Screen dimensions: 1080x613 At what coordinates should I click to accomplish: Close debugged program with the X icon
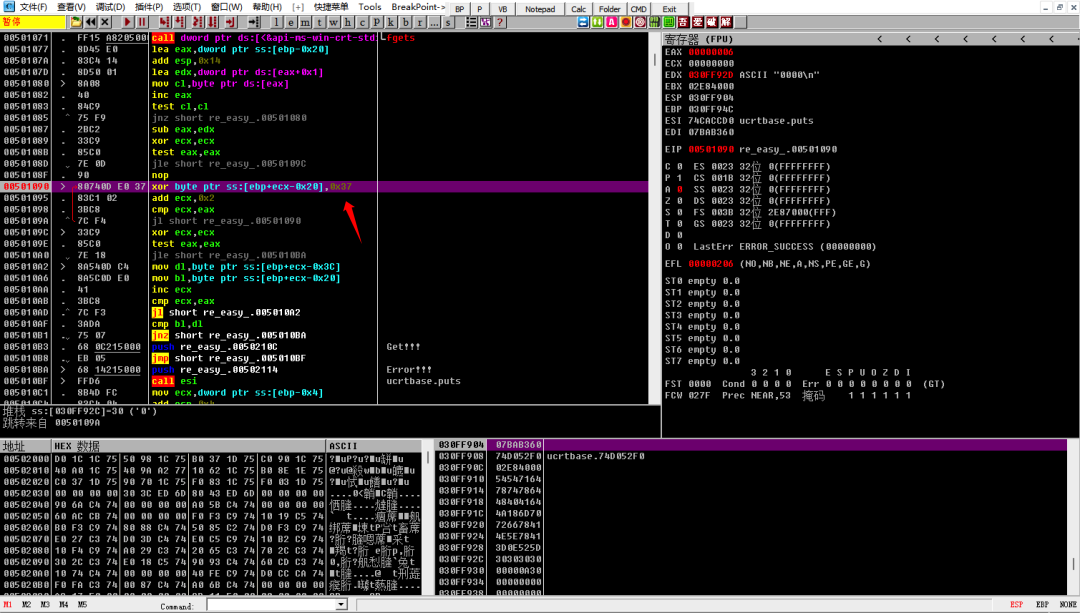[105, 22]
